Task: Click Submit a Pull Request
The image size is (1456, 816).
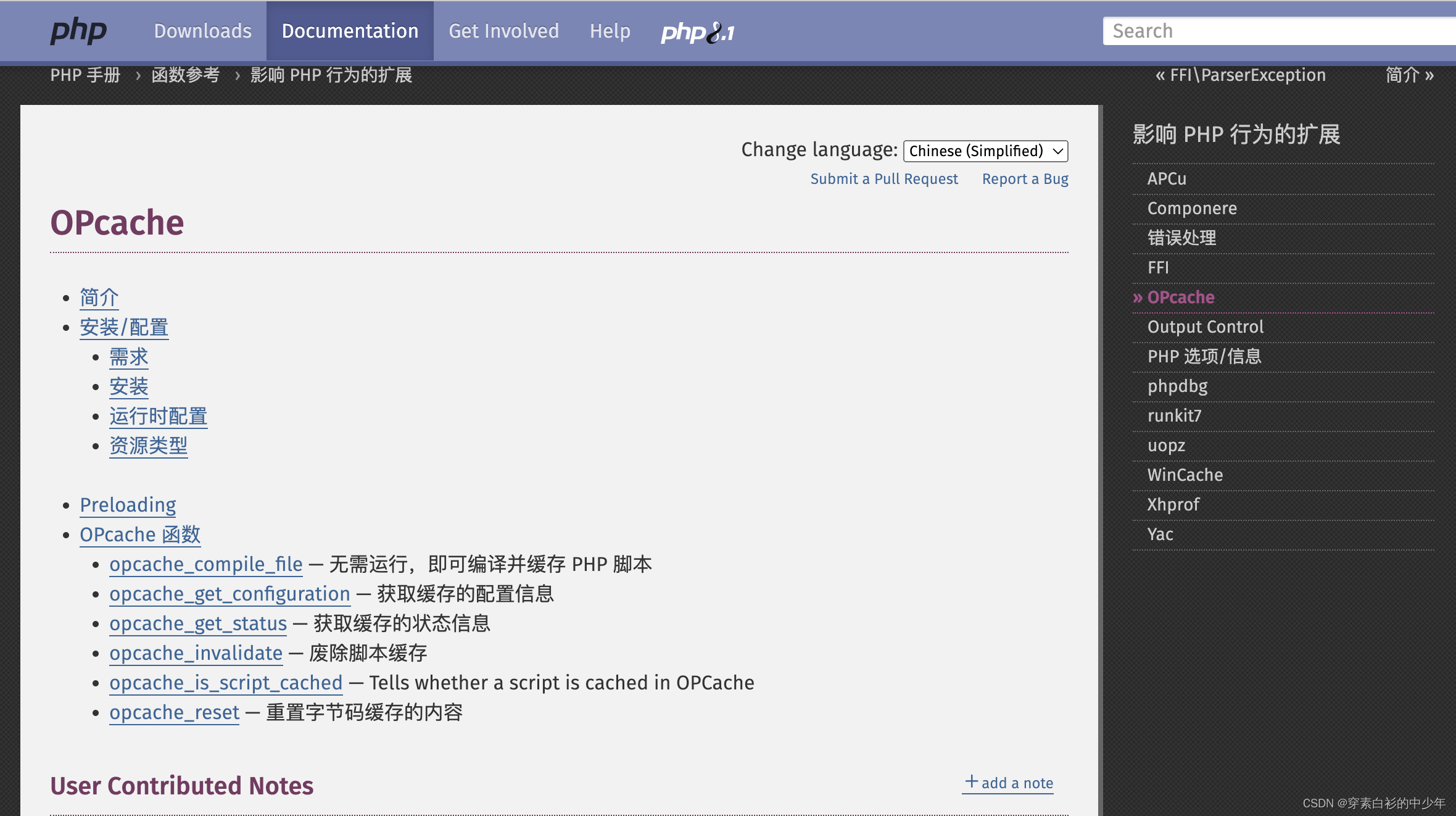Action: (884, 179)
